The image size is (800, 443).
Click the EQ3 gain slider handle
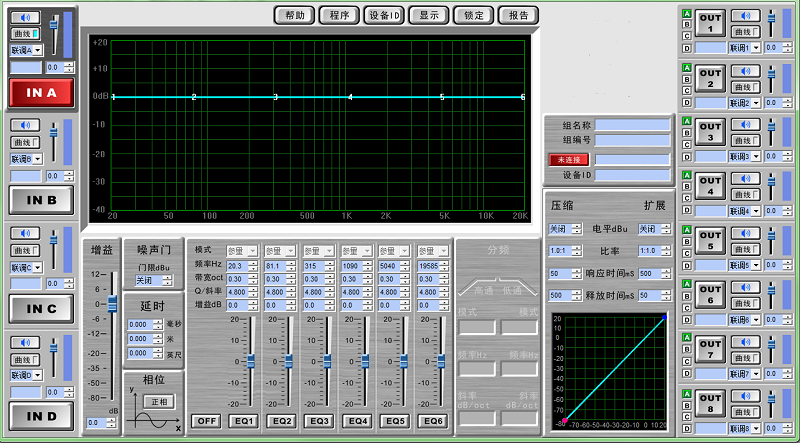[x=327, y=360]
